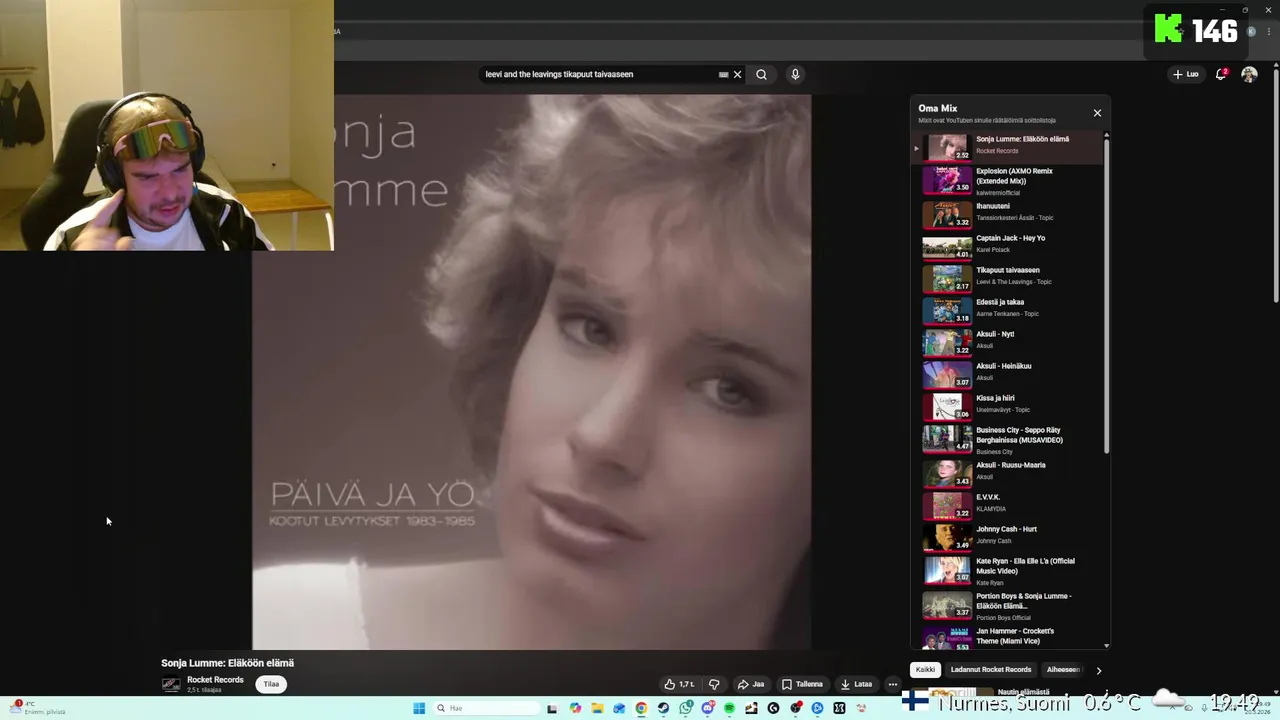The width and height of the screenshot is (1280, 720).
Task: Open Copilot from the taskbar
Action: 575,708
